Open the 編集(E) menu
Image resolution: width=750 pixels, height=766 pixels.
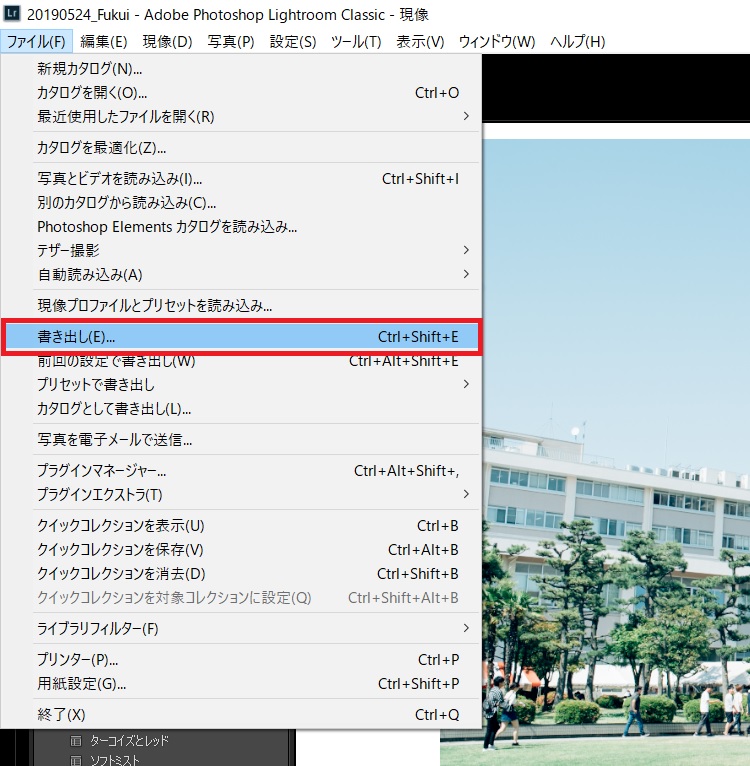(103, 42)
